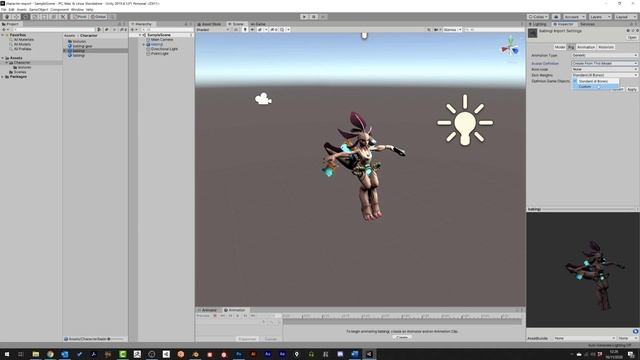Expand the Packages folder
The height and width of the screenshot is (360, 640).
(x=2, y=76)
